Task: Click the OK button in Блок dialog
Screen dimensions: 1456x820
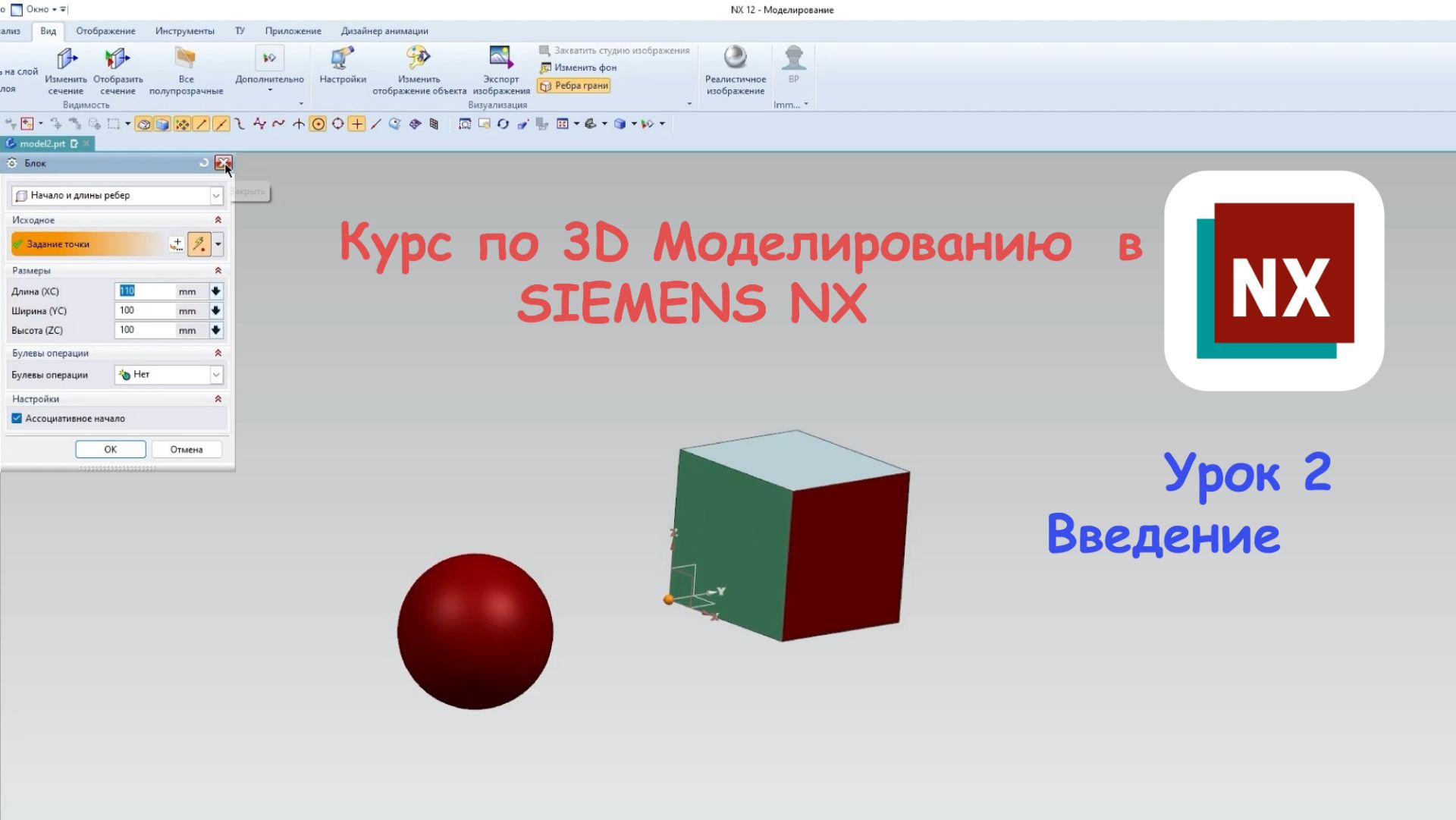Action: point(111,450)
